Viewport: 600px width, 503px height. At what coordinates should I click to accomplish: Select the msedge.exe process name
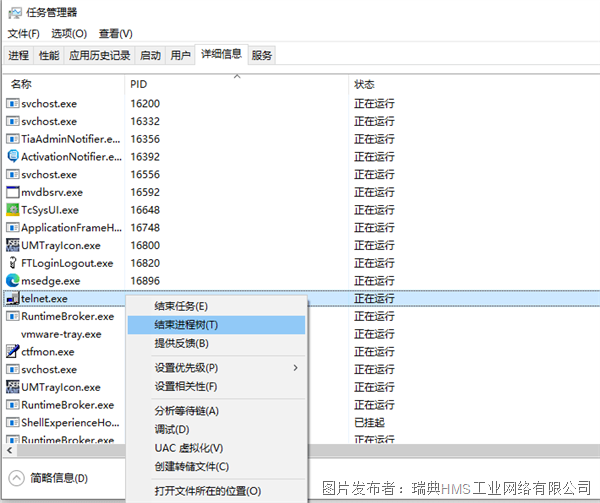(x=51, y=281)
